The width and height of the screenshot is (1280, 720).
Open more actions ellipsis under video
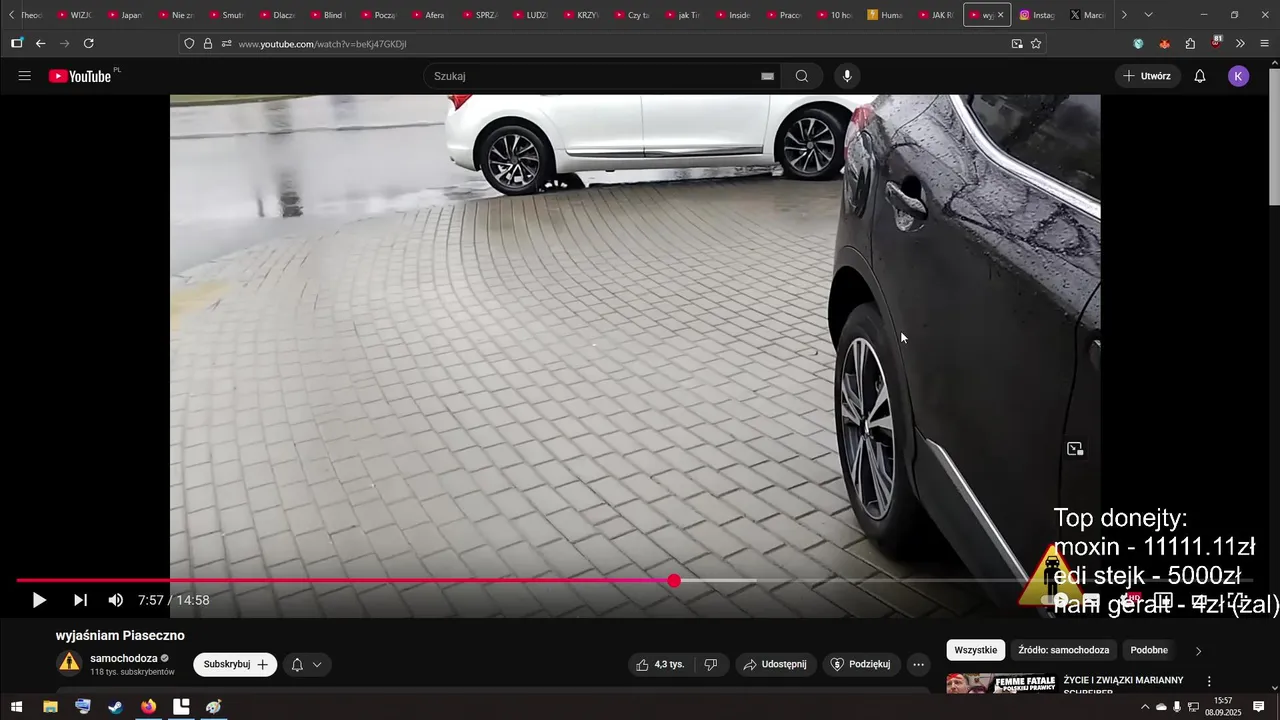point(918,664)
